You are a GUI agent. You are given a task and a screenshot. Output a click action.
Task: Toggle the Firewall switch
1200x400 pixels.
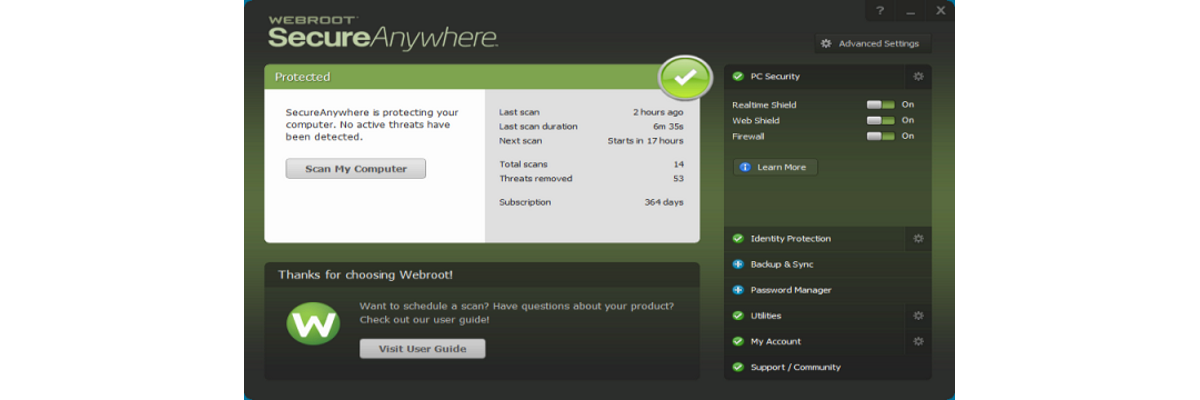pyautogui.click(x=881, y=136)
